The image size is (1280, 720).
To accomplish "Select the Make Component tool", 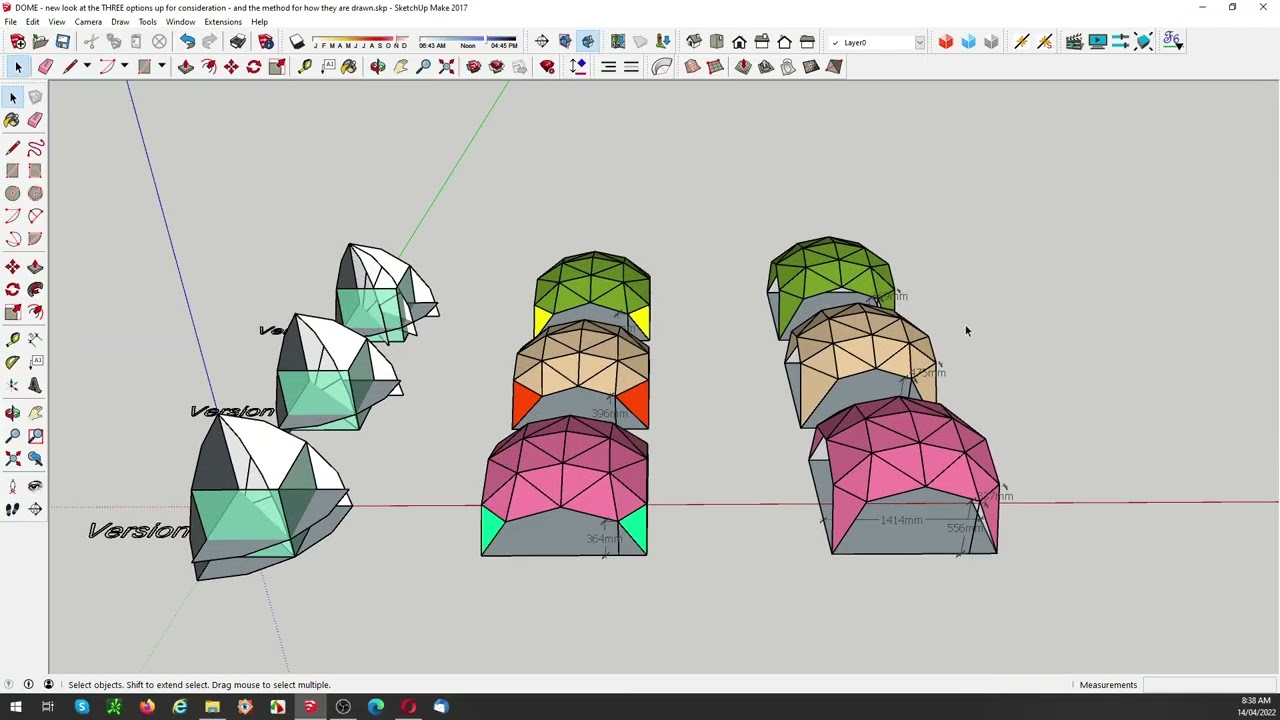I will tap(35, 97).
